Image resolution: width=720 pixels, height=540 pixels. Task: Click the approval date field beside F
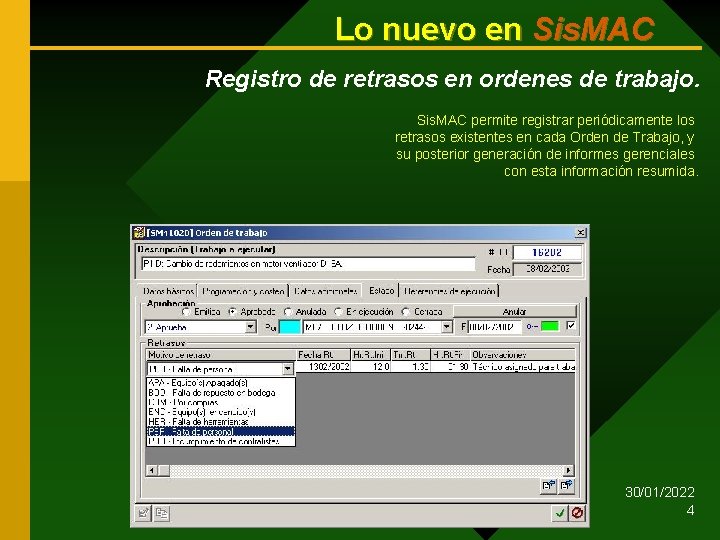point(495,327)
